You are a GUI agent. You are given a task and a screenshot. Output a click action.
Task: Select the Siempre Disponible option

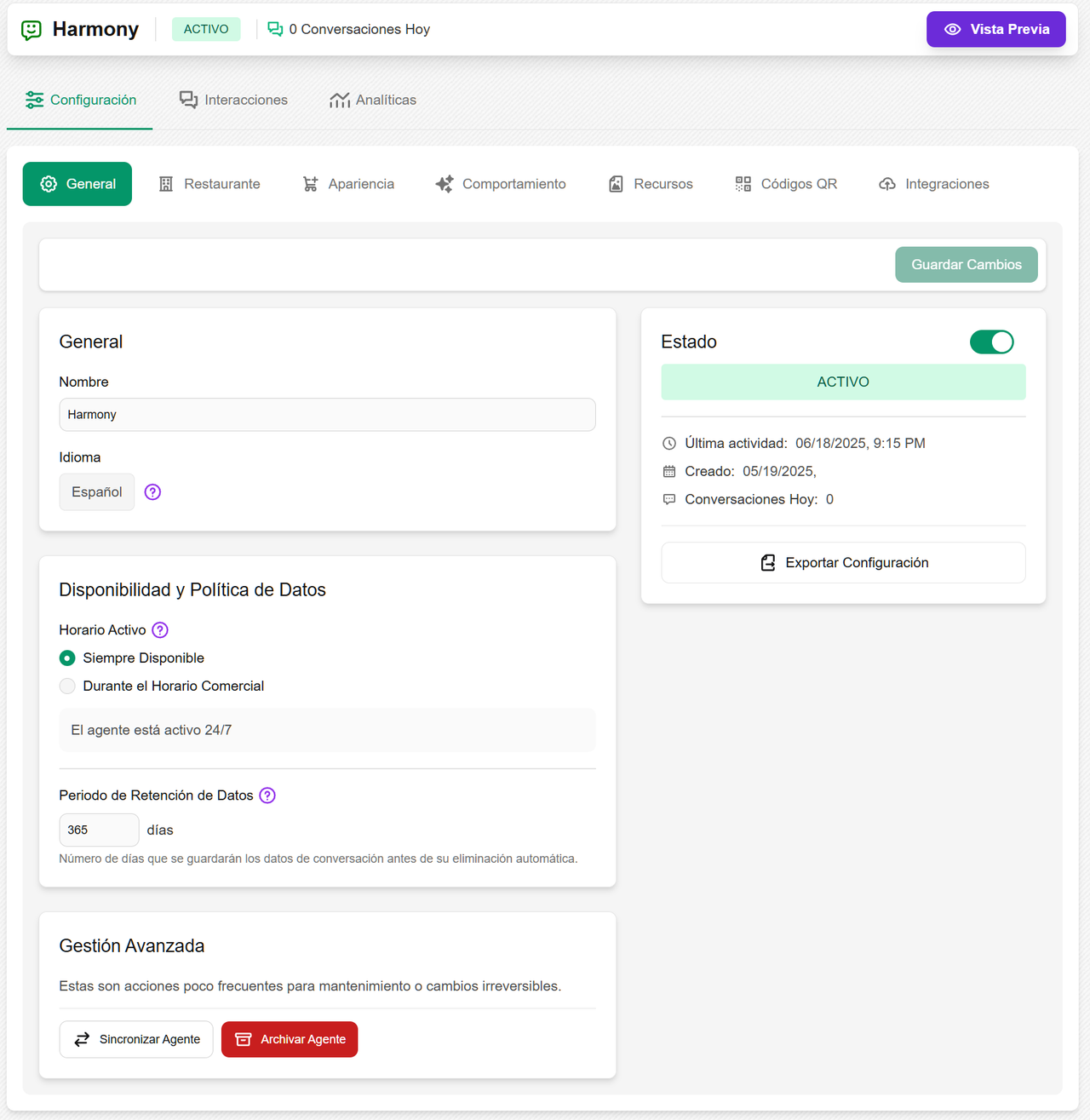67,658
